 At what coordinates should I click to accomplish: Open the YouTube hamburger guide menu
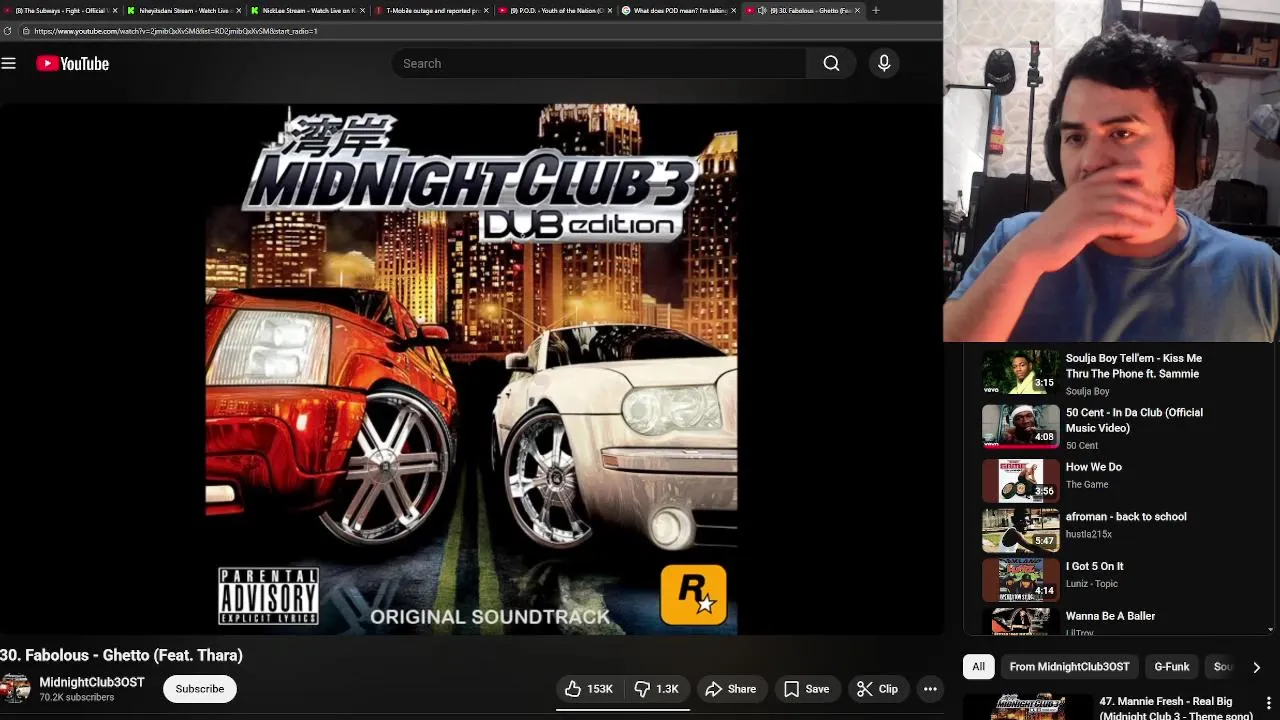point(9,63)
